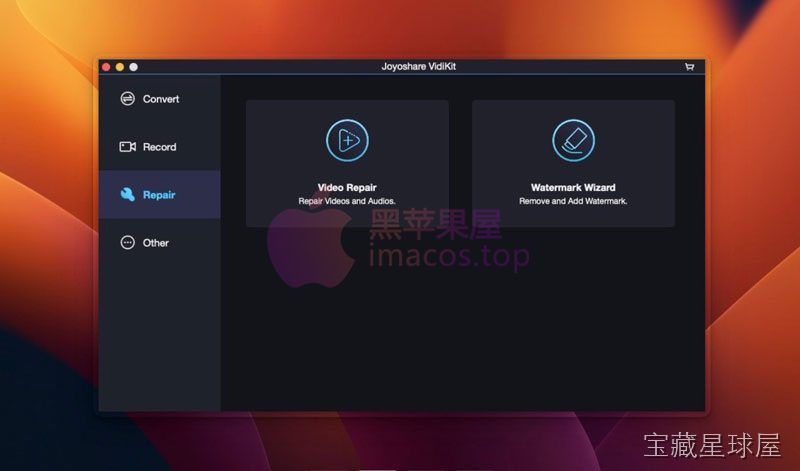
Task: Open the shopping cart in title bar
Action: 689,67
